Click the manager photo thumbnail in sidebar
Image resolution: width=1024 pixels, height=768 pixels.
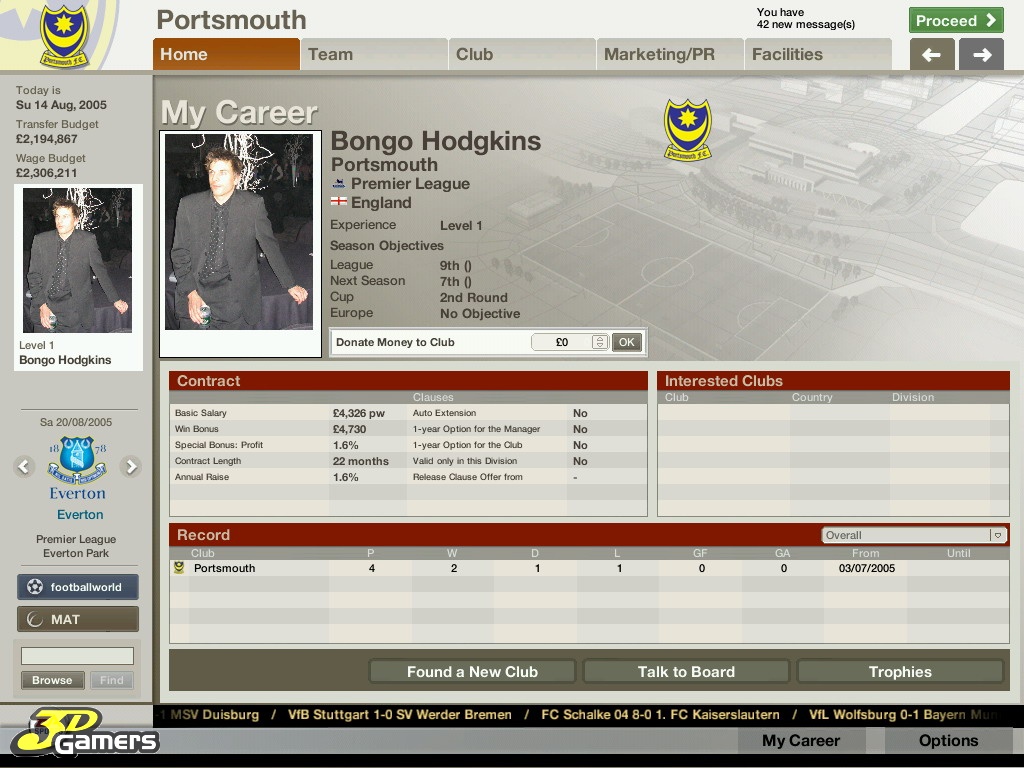click(x=77, y=260)
